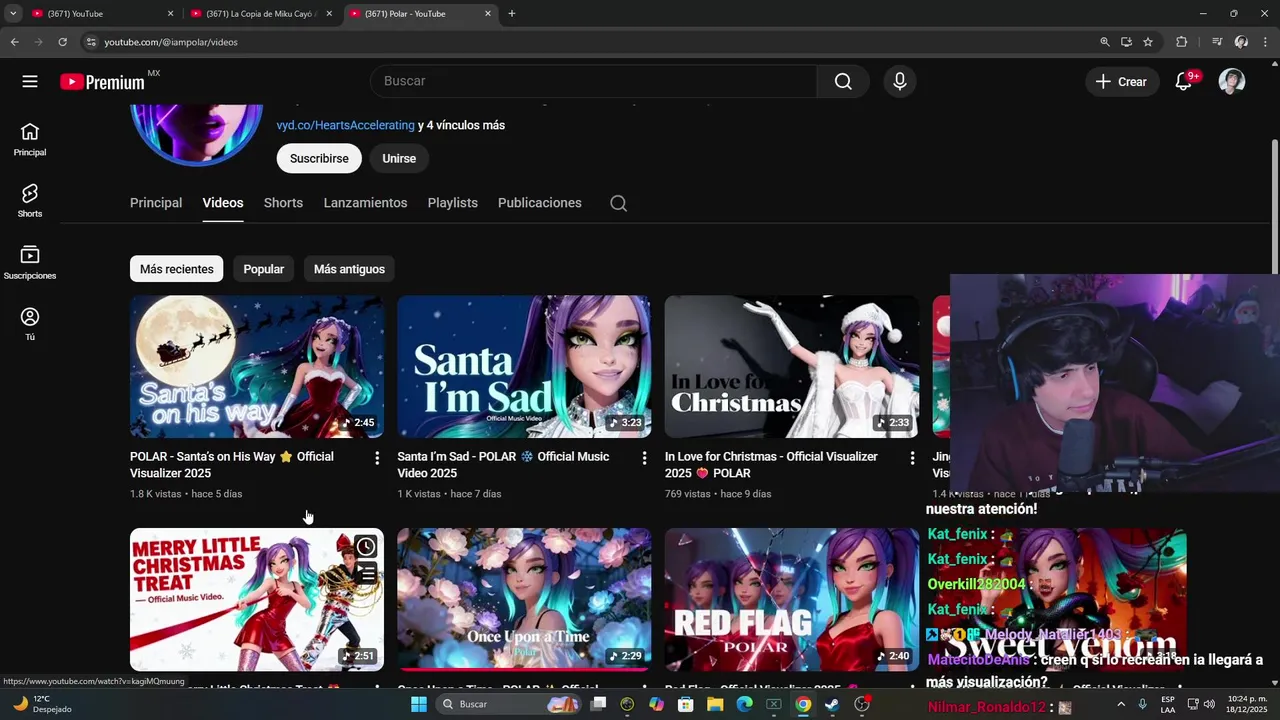
Task: Open Steam from the taskbar
Action: pyautogui.click(x=832, y=704)
